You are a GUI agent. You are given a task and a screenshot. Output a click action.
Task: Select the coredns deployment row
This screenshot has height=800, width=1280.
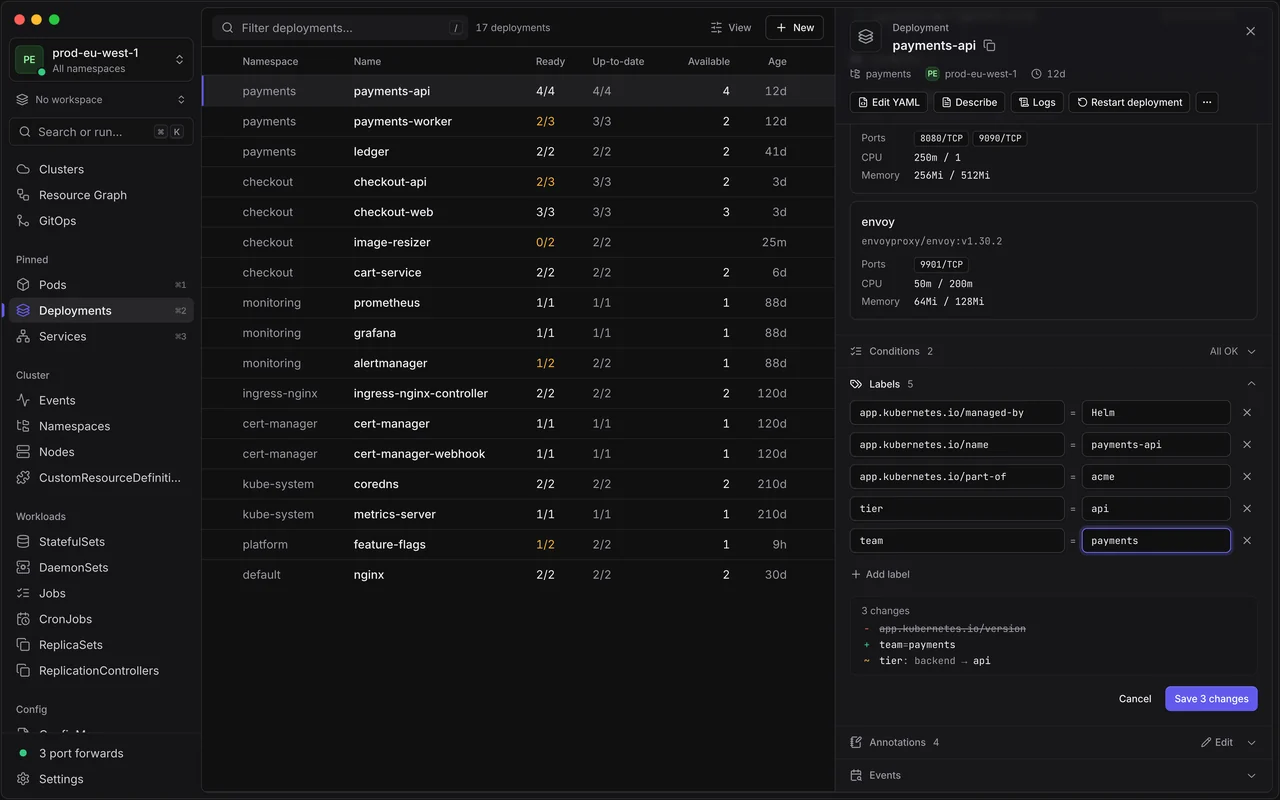click(x=518, y=484)
